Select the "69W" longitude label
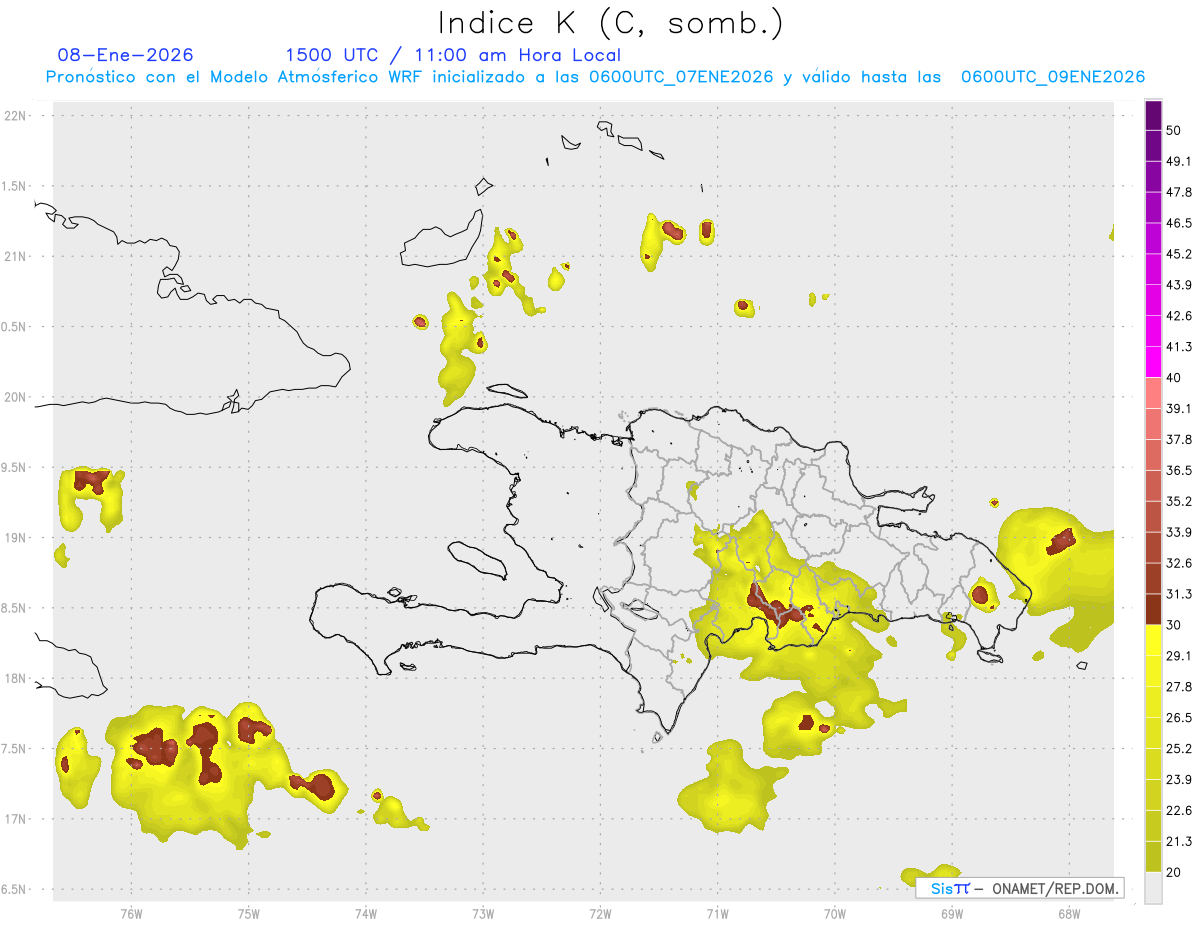The image size is (1200, 927). 951,914
